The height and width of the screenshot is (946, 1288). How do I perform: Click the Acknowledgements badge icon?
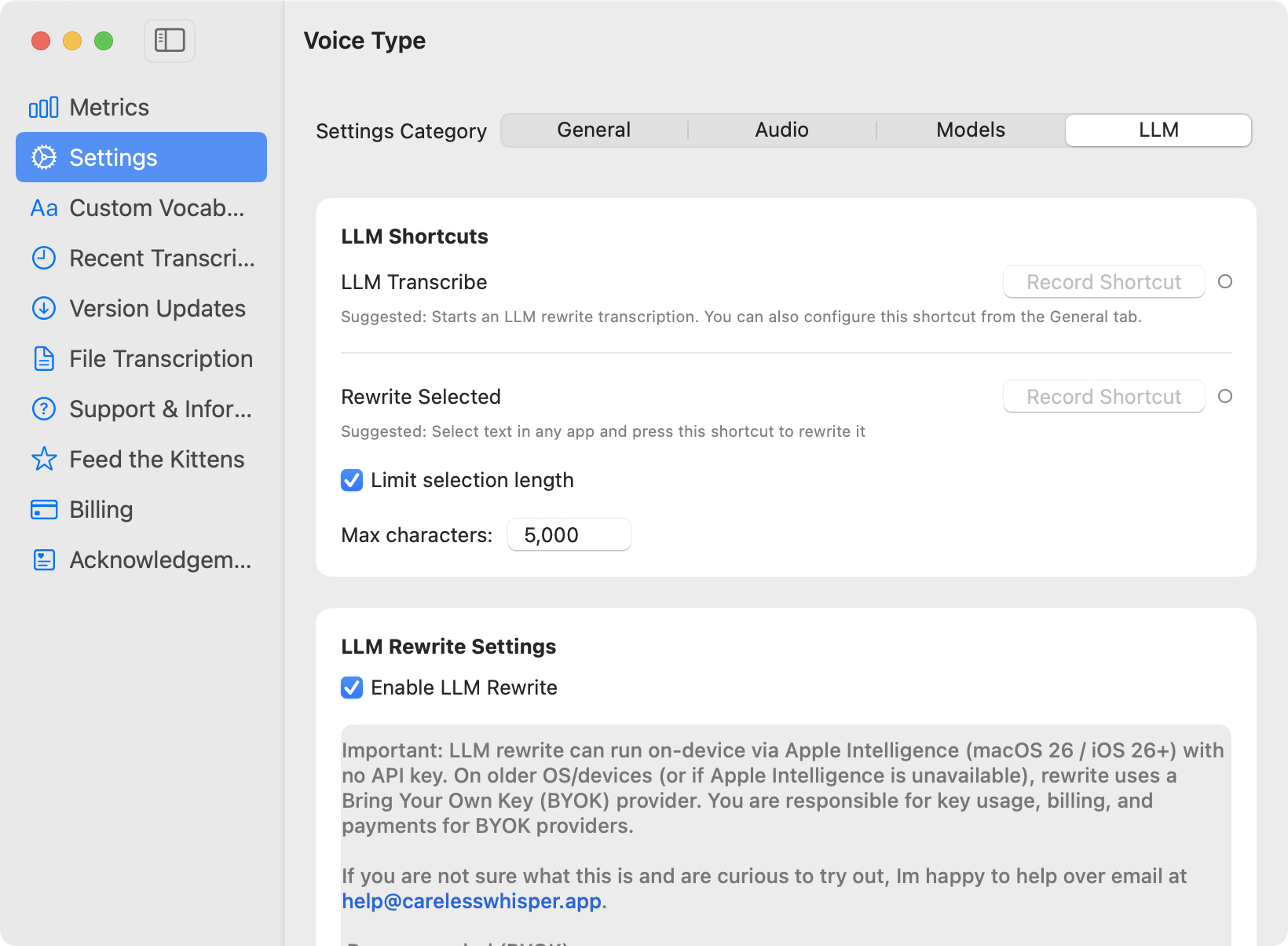44,559
